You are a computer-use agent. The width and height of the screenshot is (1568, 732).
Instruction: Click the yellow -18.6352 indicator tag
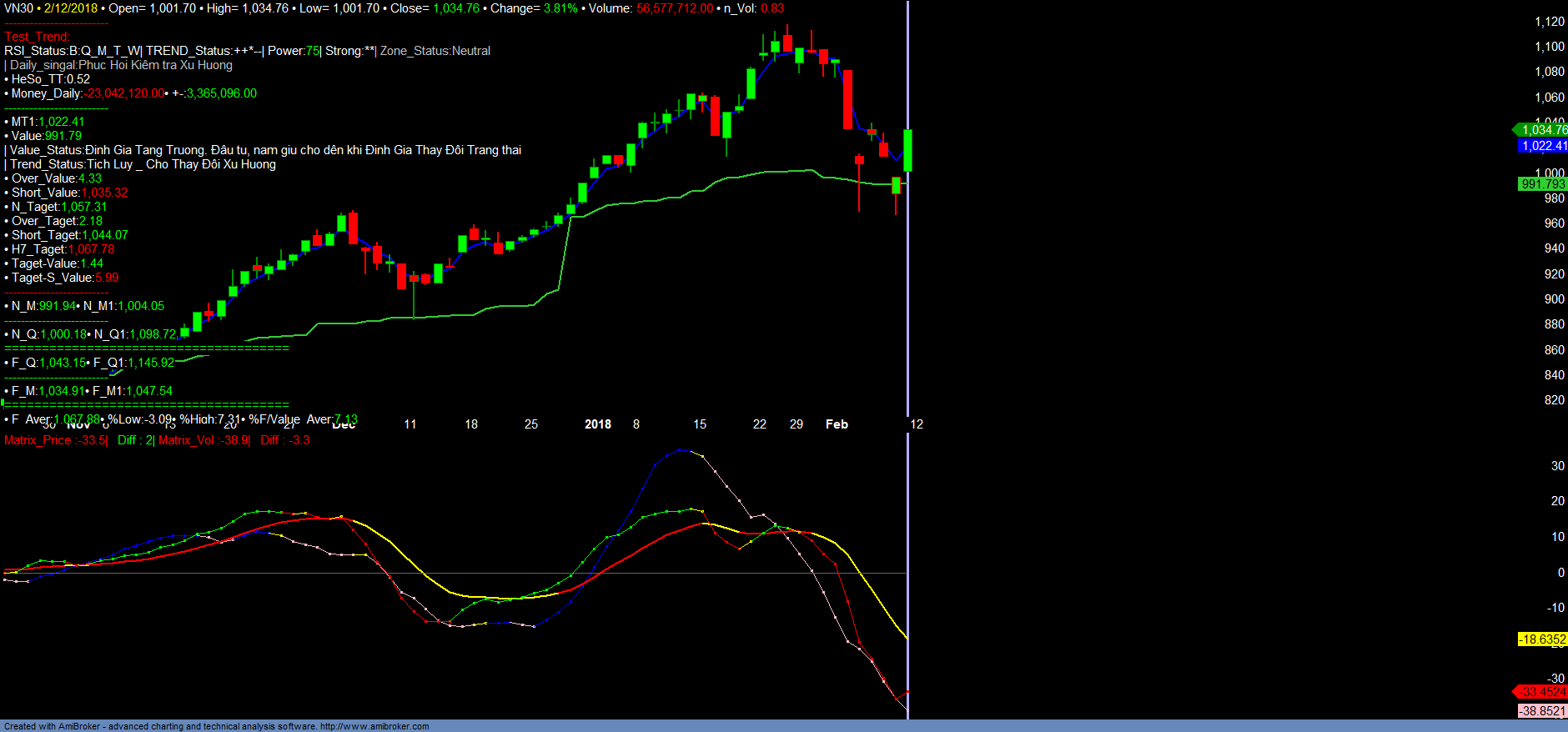coord(1542,639)
